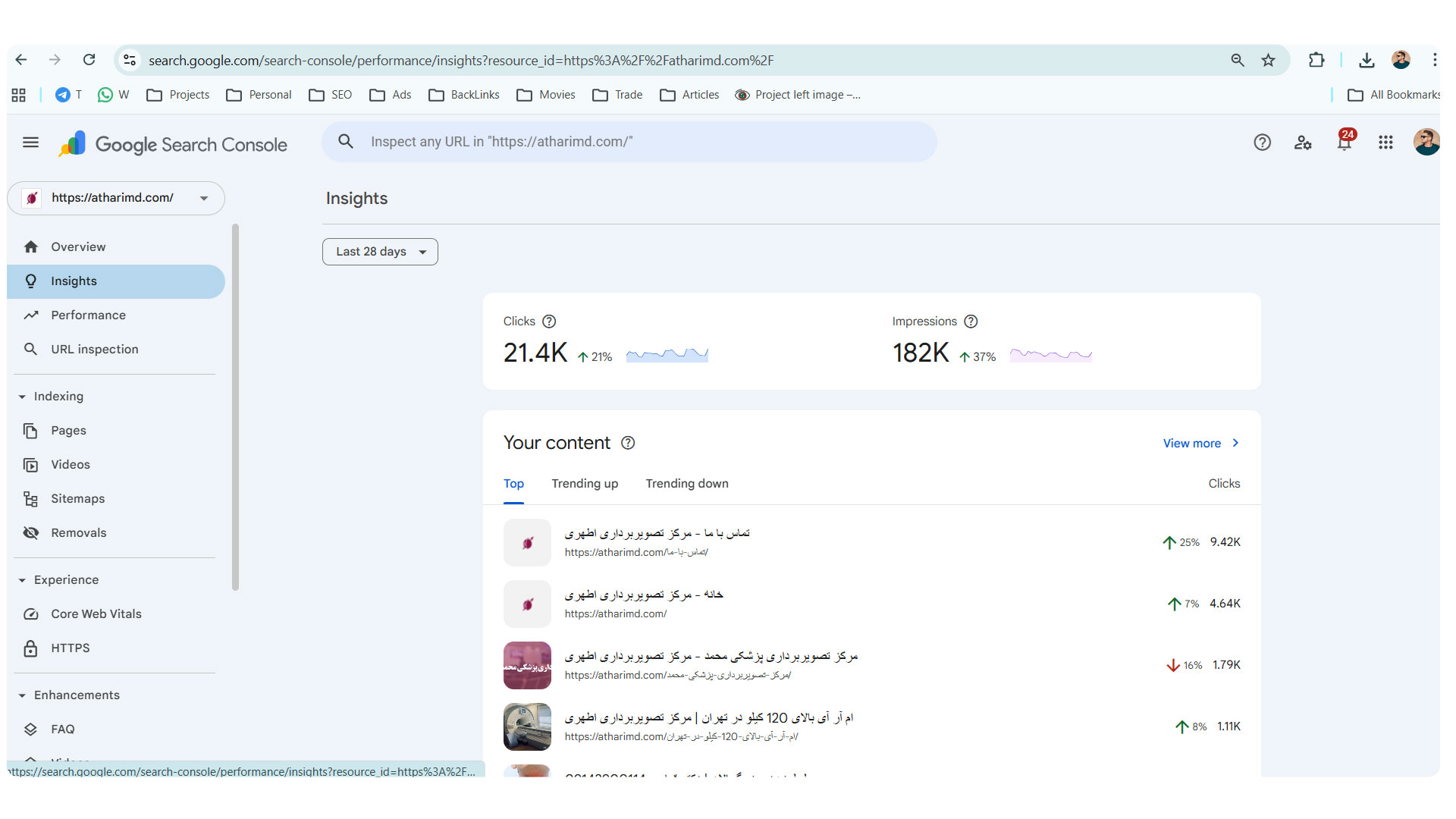Reload the page with refresh icon
The image size is (1456, 819).
coord(89,60)
